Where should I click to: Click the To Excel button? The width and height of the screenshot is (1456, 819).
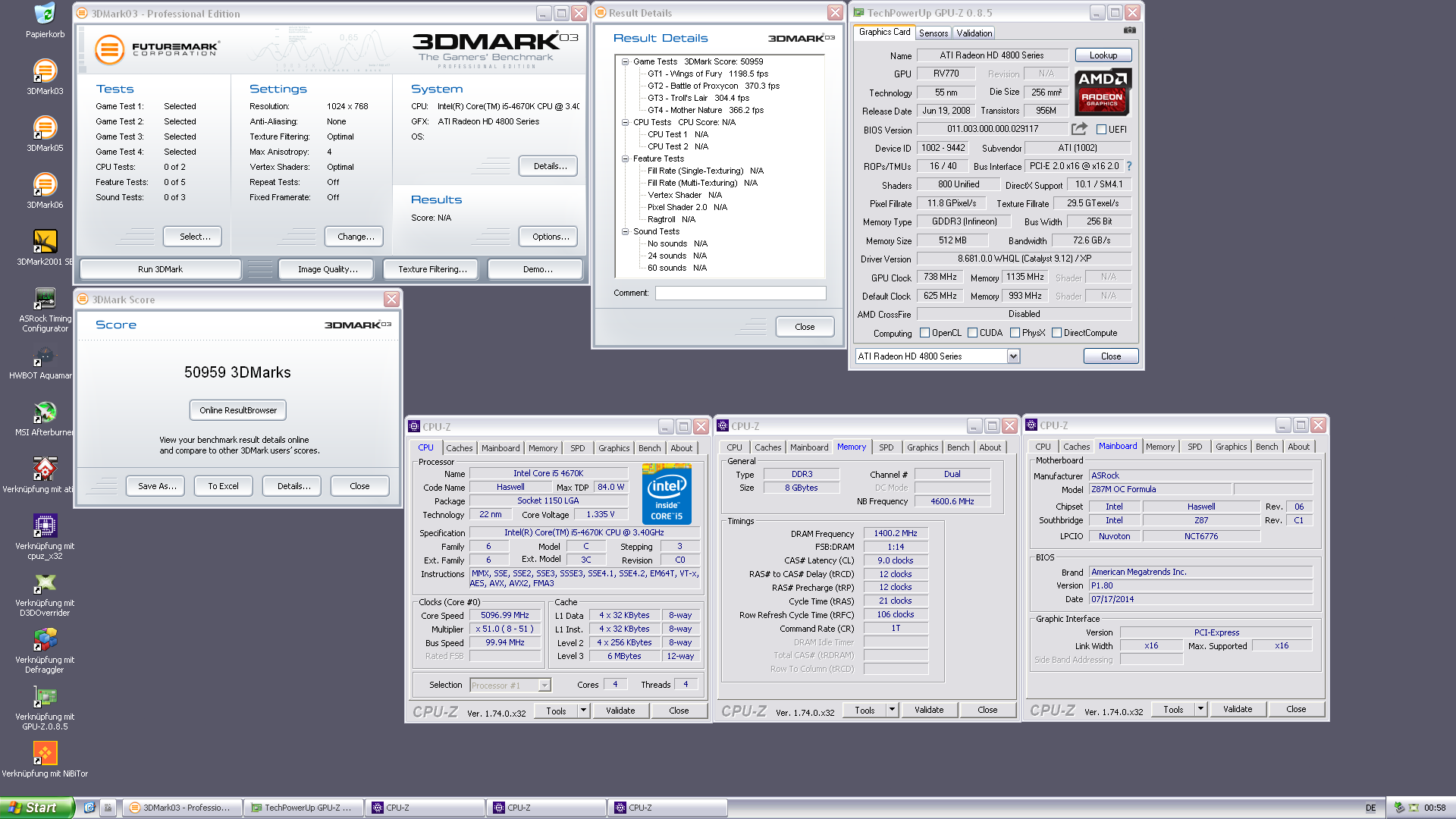pyautogui.click(x=223, y=486)
